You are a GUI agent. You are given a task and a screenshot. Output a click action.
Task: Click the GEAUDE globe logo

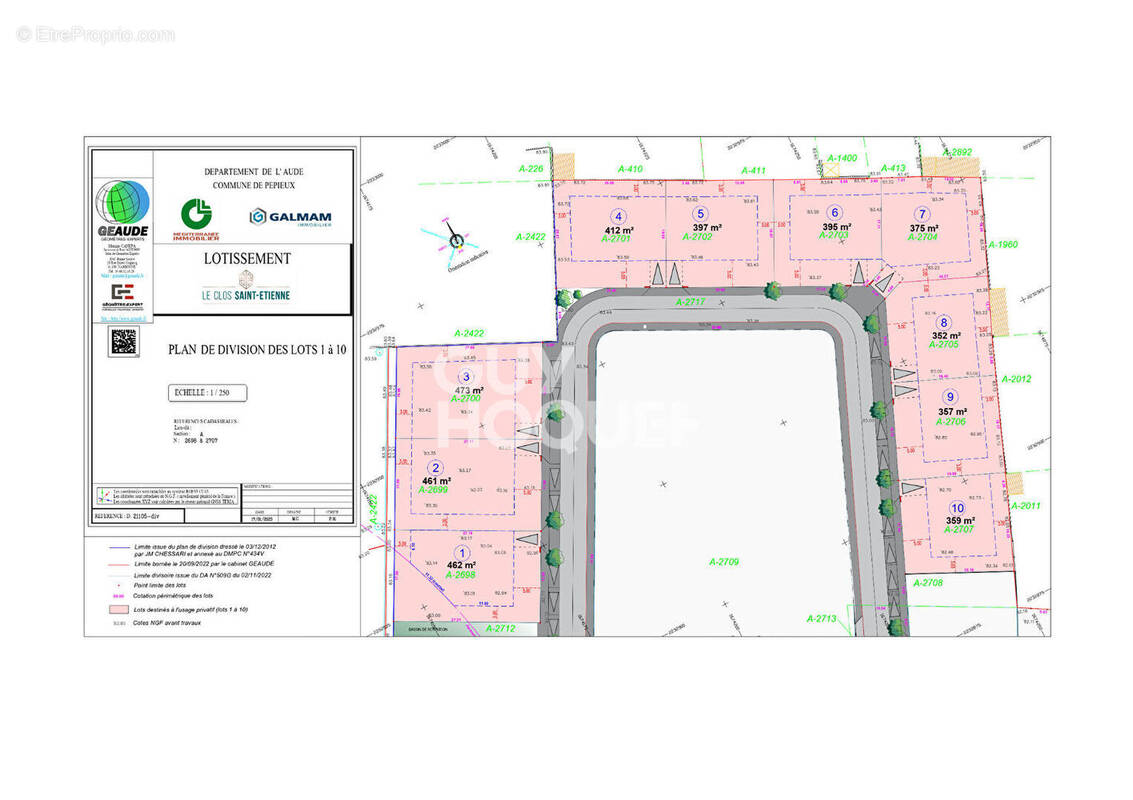(x=122, y=202)
